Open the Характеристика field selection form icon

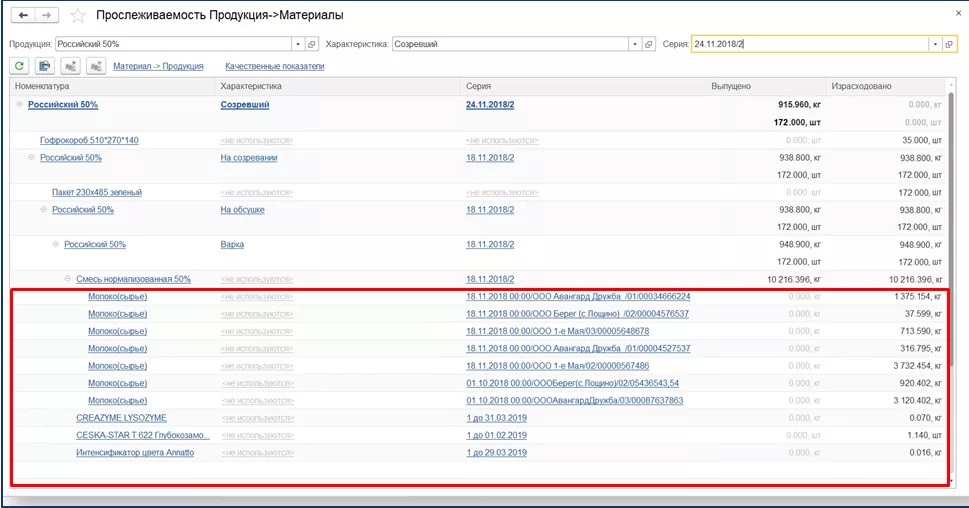[649, 44]
